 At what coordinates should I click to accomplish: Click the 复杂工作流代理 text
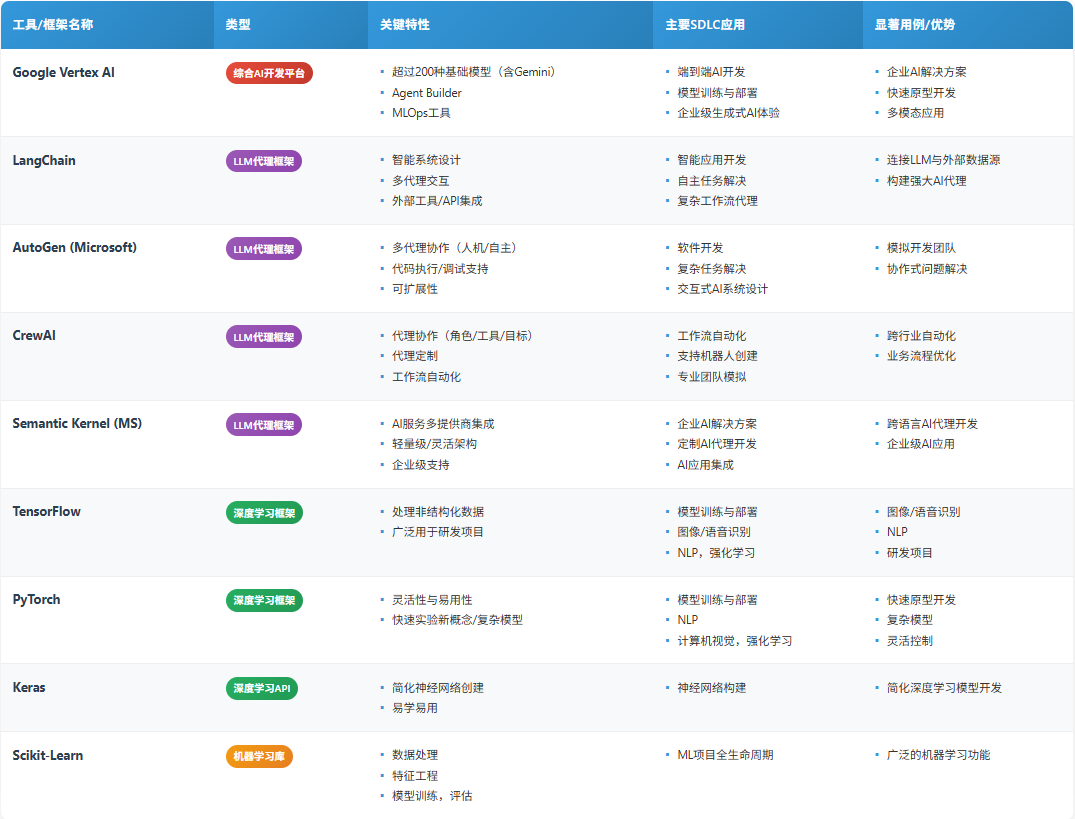pos(717,201)
